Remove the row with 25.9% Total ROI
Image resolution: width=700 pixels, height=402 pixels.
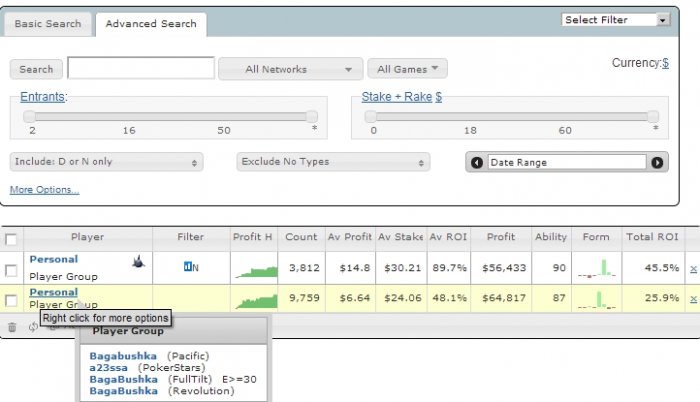pos(693,299)
